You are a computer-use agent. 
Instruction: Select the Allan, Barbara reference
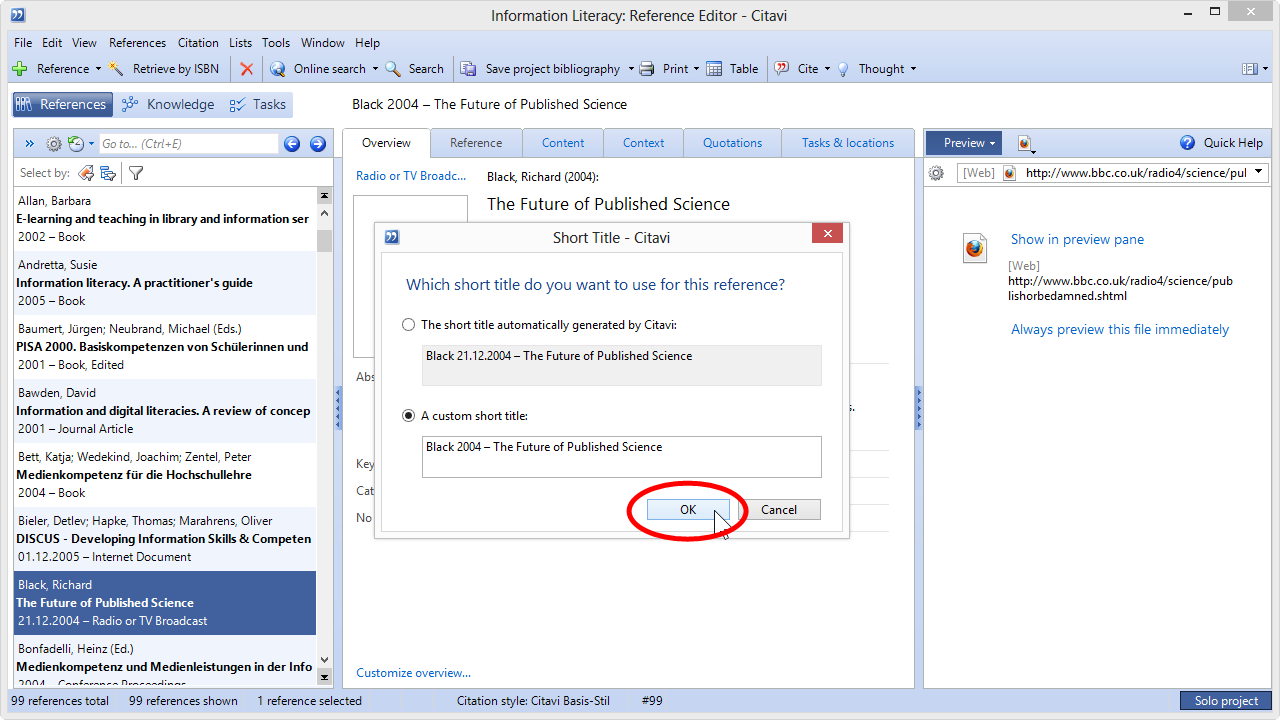tap(165, 219)
